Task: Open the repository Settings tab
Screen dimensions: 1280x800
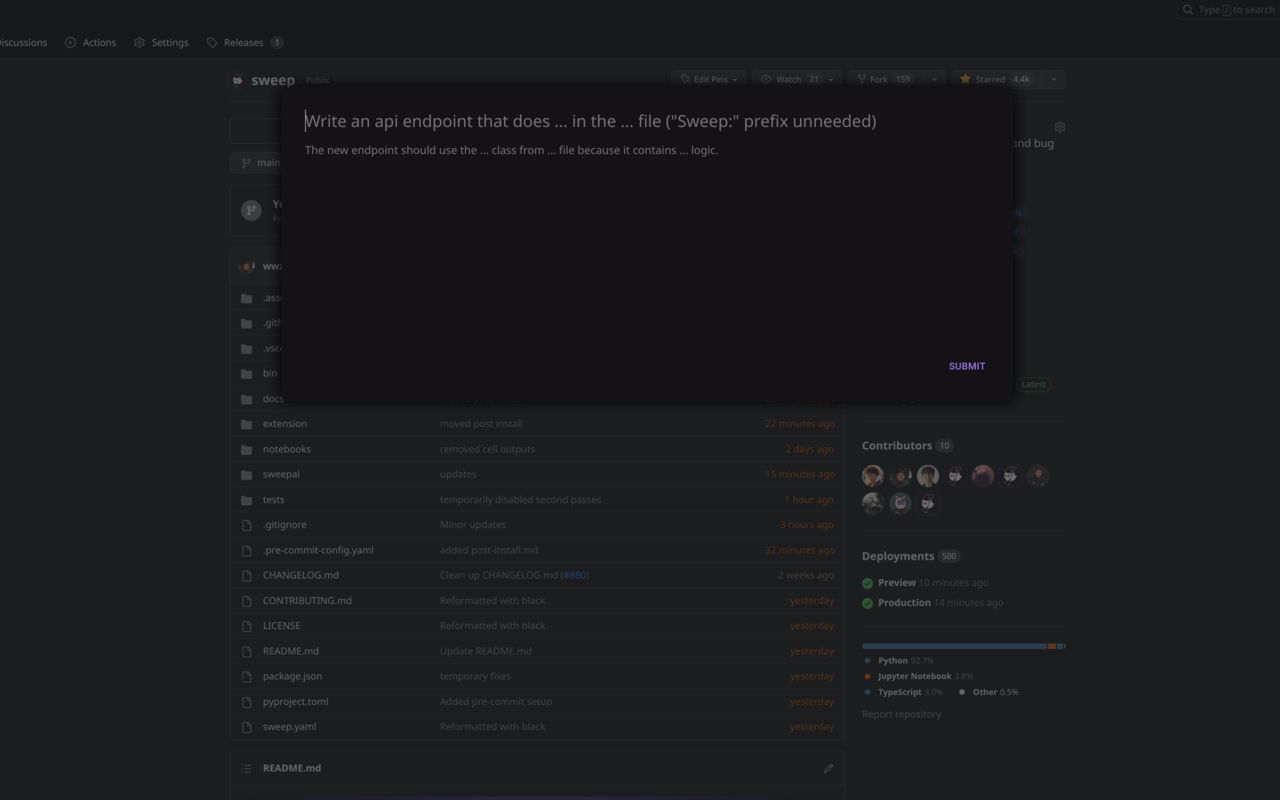Action: [x=161, y=43]
